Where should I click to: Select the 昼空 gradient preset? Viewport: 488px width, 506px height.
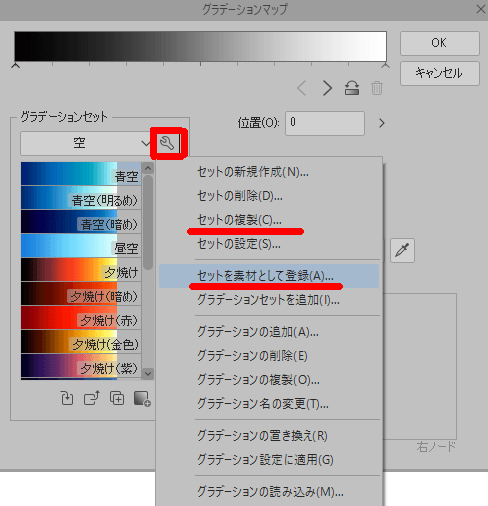[x=81, y=246]
